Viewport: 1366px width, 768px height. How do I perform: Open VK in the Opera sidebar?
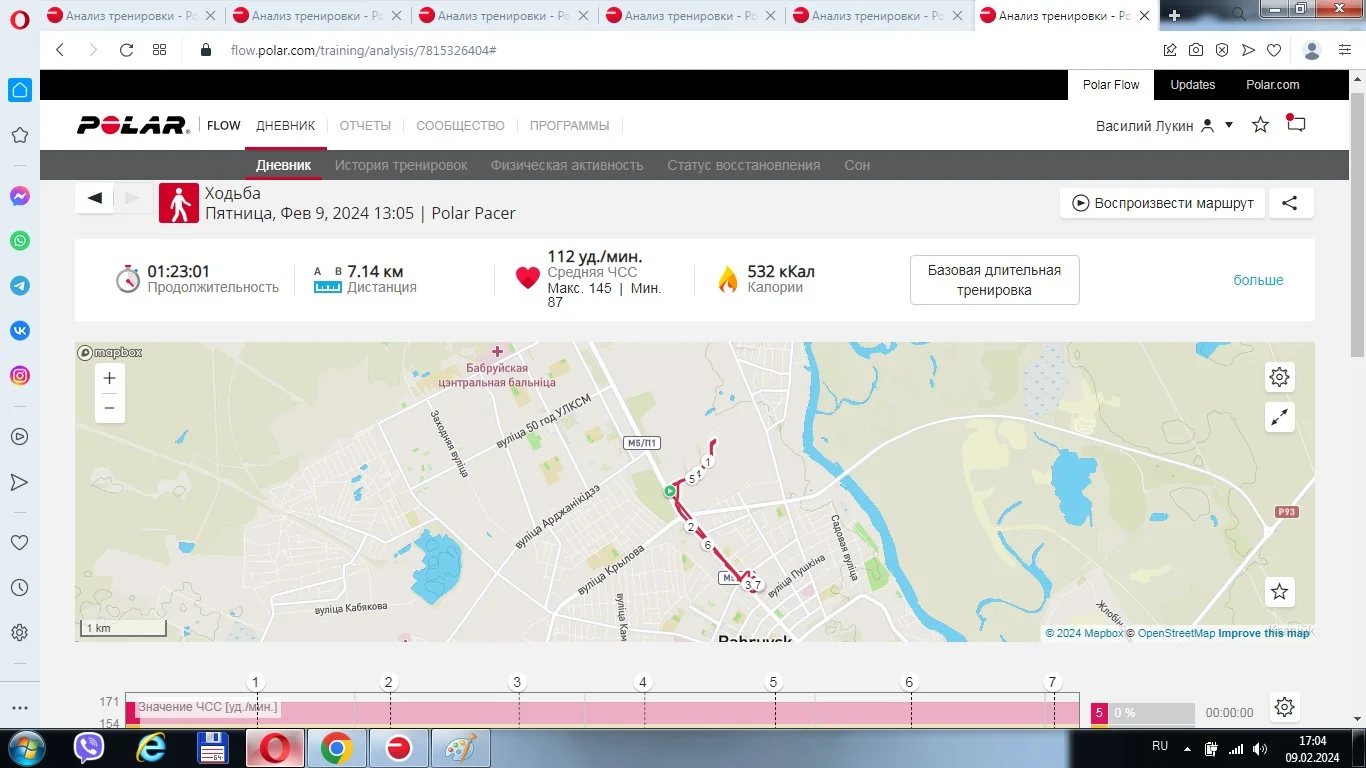[x=20, y=331]
